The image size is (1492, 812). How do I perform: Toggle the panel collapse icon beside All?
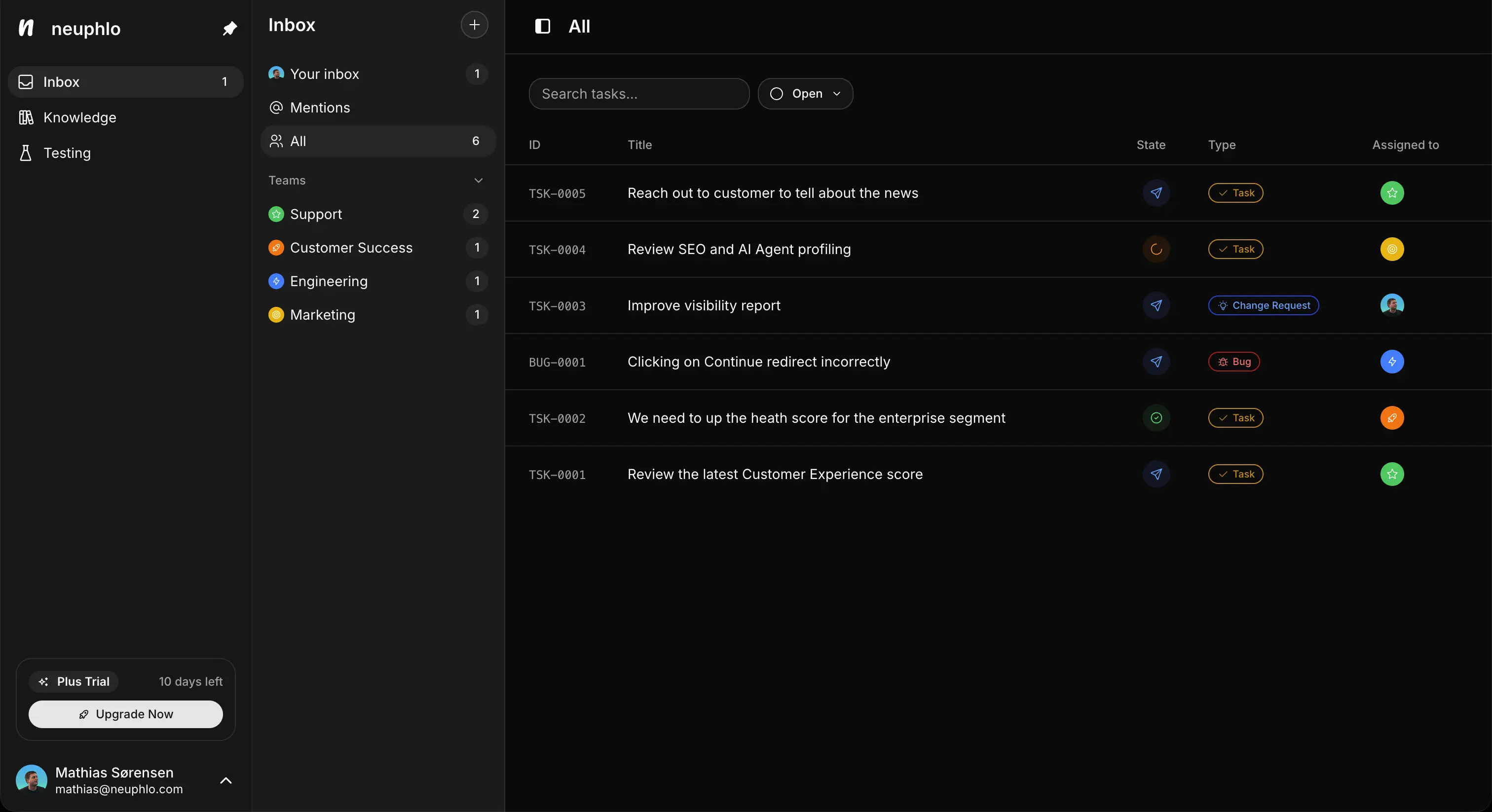pos(542,26)
